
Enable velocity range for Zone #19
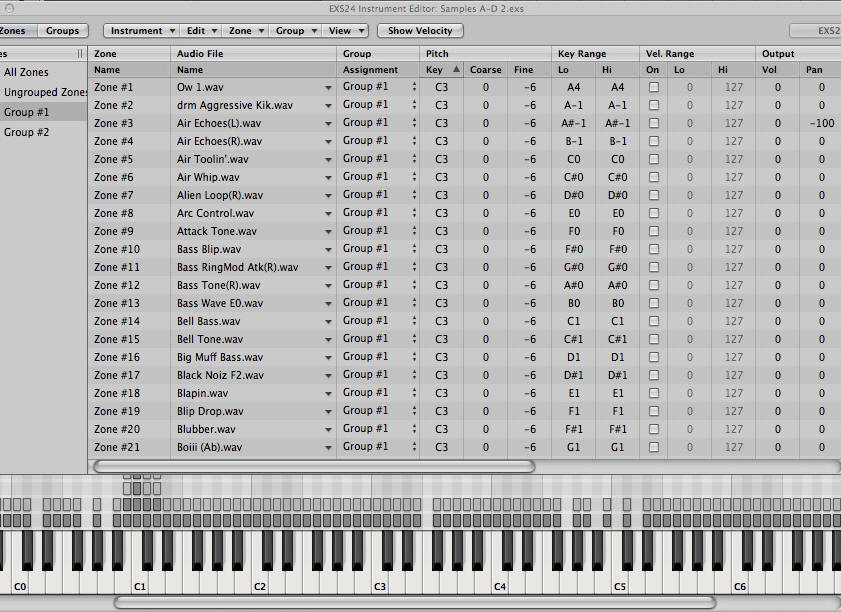653,411
